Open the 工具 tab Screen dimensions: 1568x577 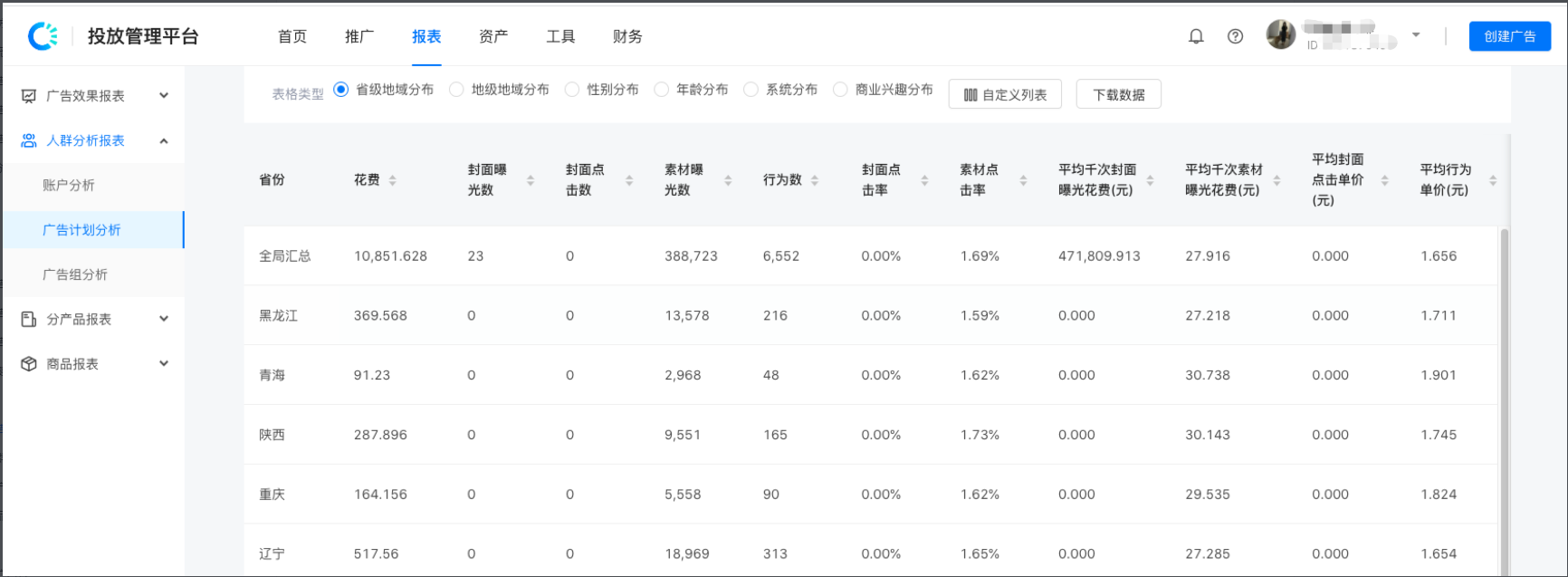pos(560,36)
